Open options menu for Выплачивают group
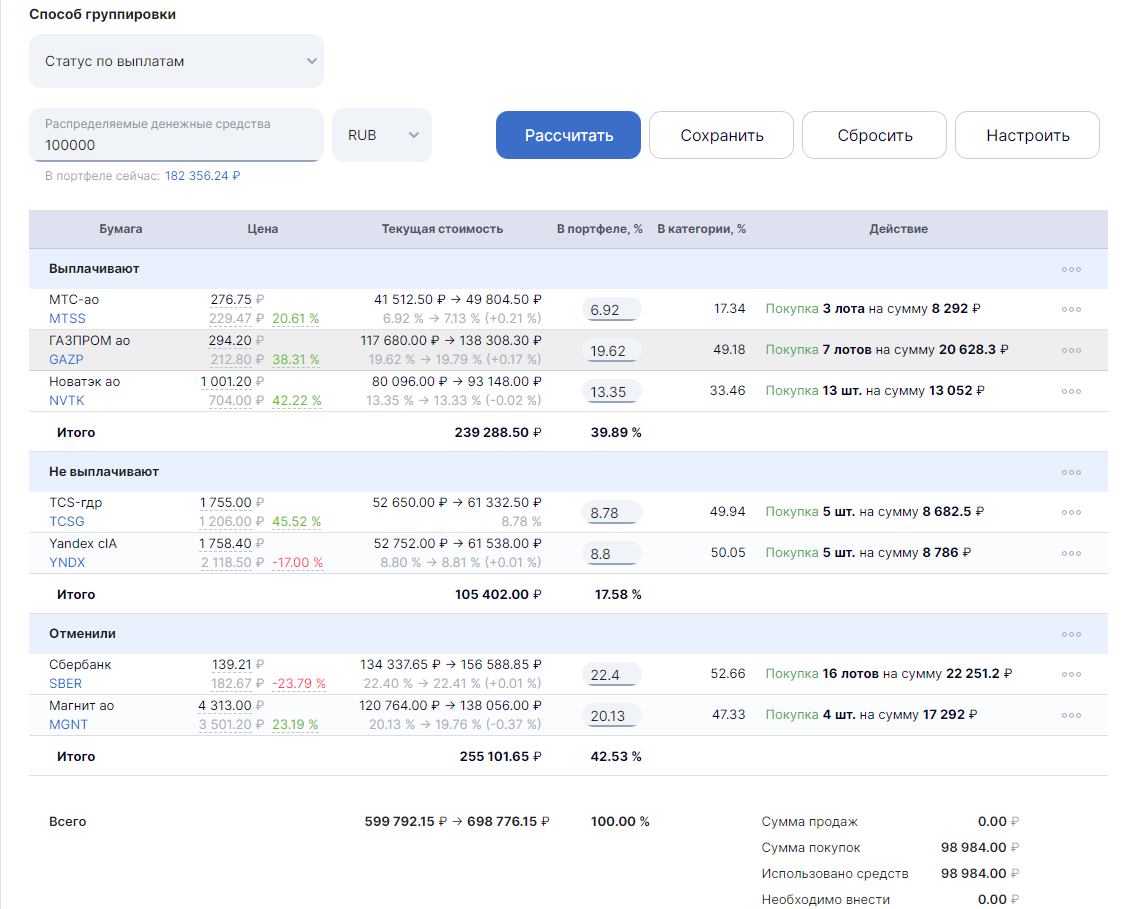The width and height of the screenshot is (1125, 909). pyautogui.click(x=1071, y=270)
